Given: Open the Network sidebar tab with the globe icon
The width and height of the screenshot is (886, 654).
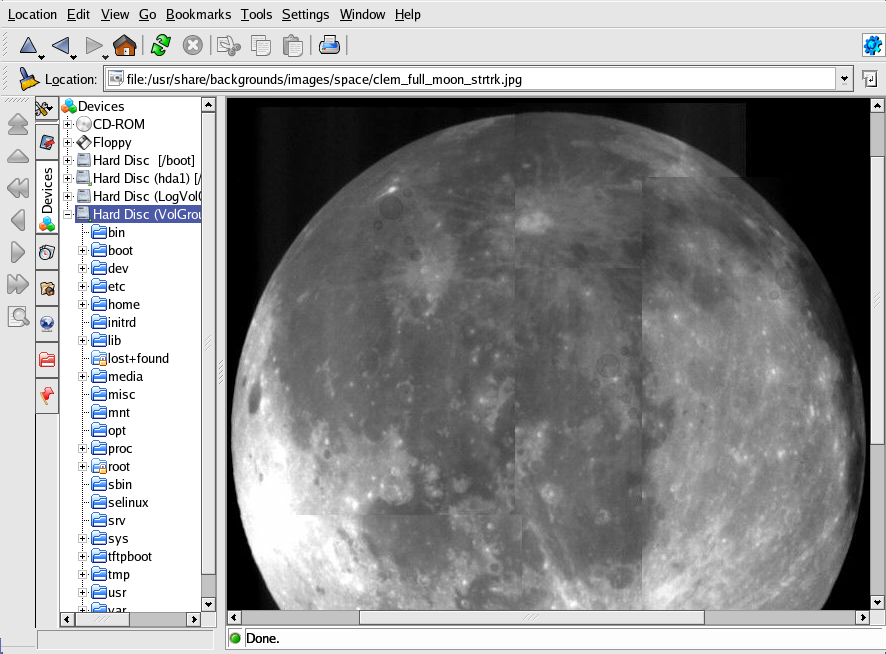Looking at the screenshot, I should pos(46,324).
